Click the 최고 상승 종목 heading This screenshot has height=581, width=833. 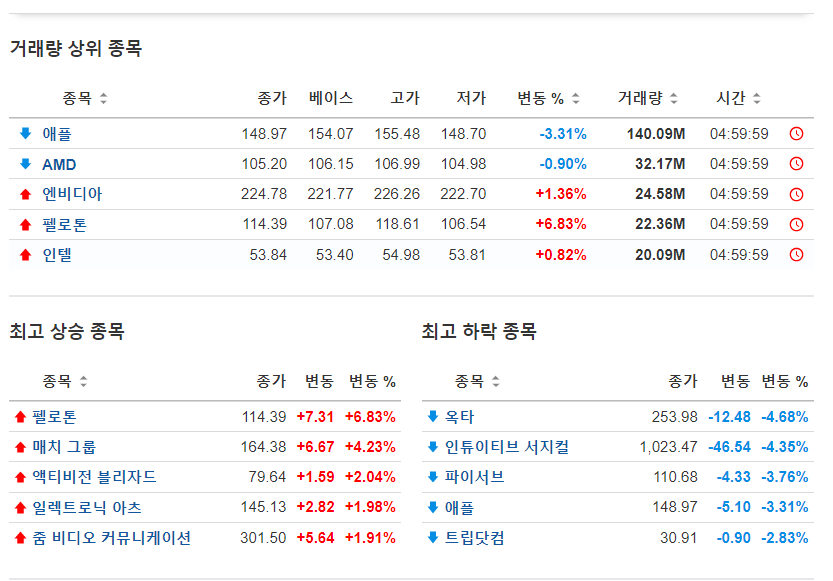pyautogui.click(x=67, y=331)
